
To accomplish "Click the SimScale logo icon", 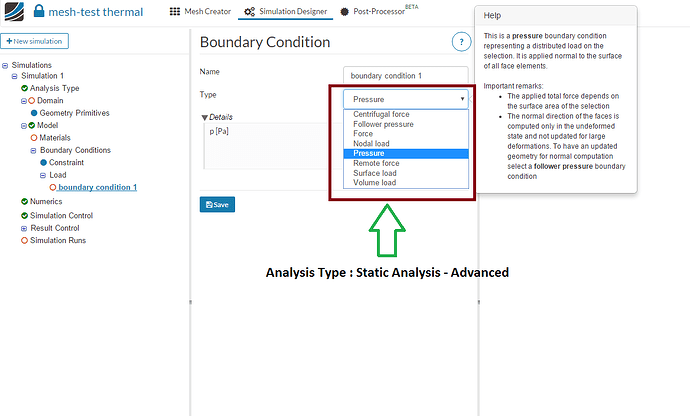I will 15,12.
